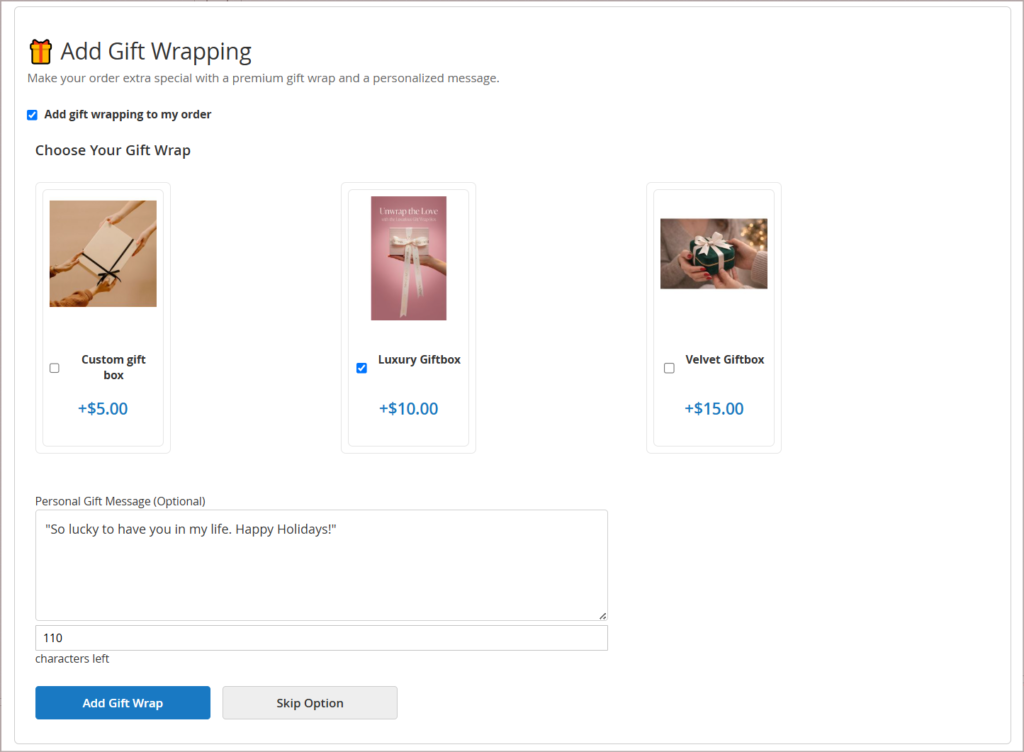Click the Luxury Giftbox label text
Image resolution: width=1024 pixels, height=752 pixels.
click(419, 360)
